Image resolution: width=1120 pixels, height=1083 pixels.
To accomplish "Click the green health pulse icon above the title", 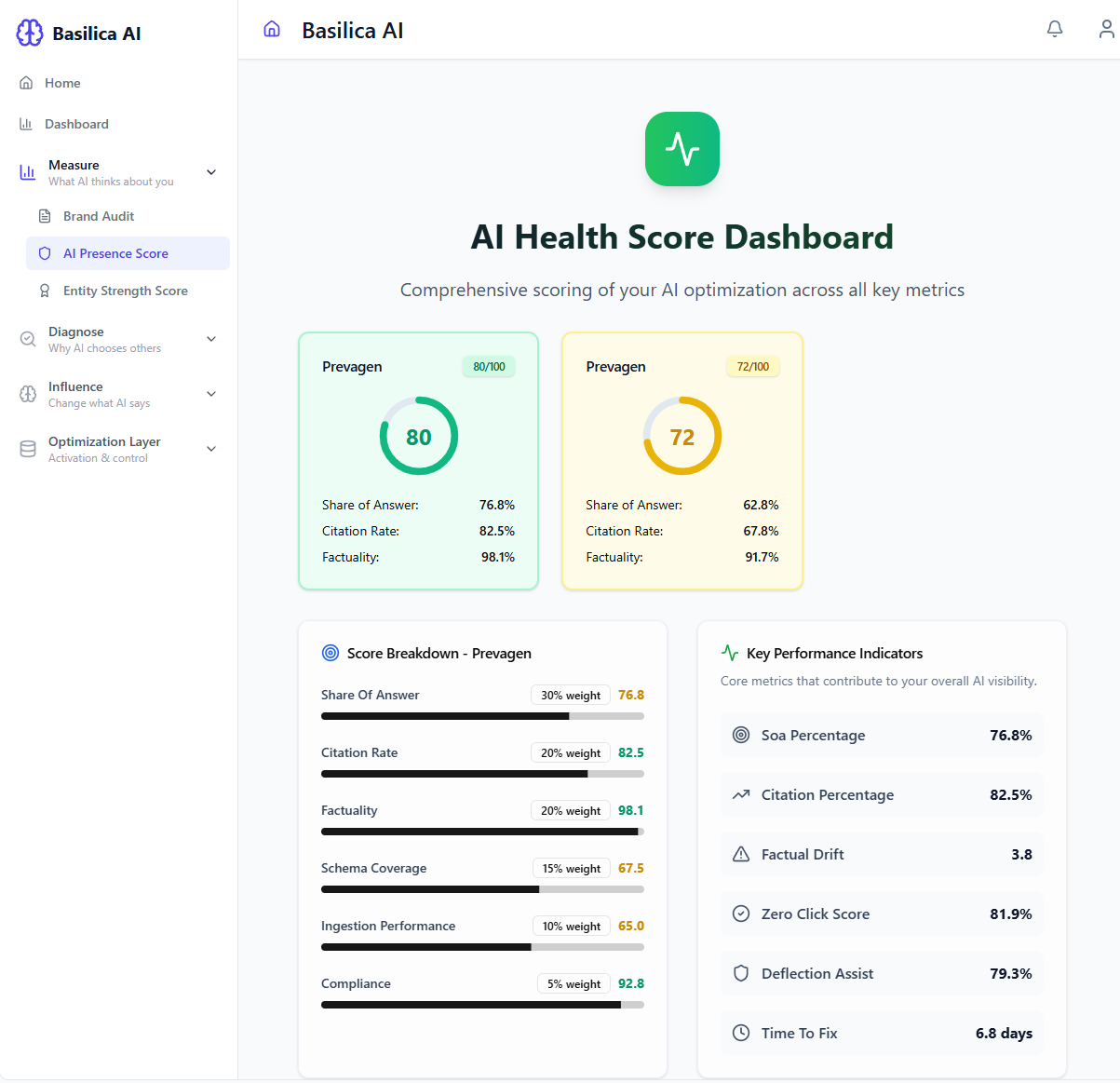I will point(681,149).
